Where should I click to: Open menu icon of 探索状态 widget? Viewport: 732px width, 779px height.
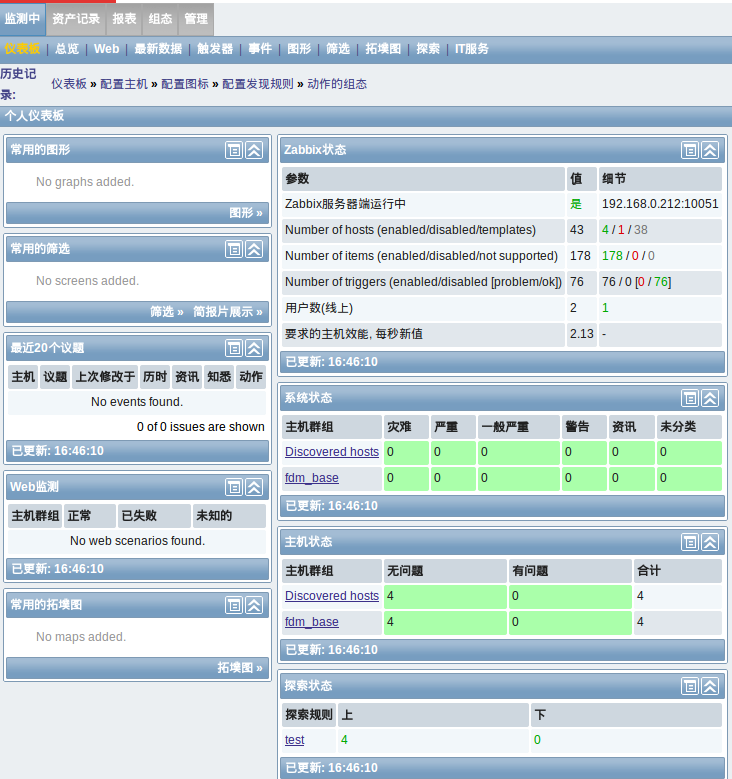(x=690, y=686)
